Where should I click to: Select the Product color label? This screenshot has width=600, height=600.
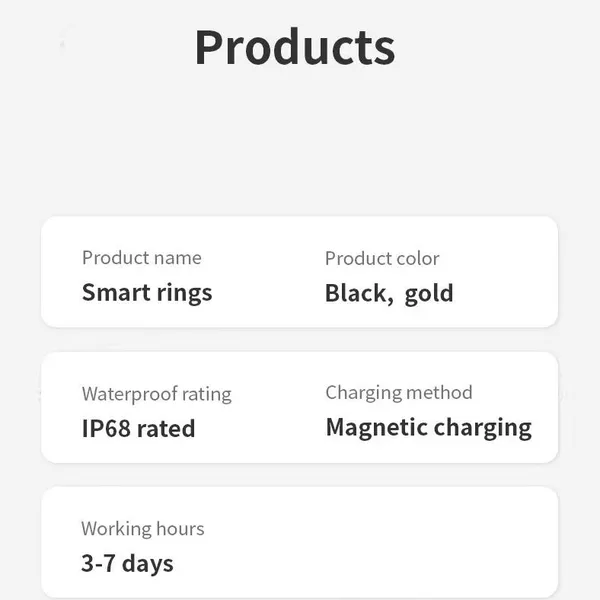pos(382,258)
